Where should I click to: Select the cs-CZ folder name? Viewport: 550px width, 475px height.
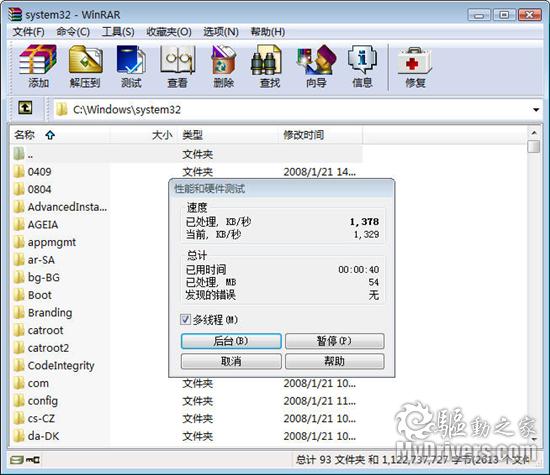(41, 419)
